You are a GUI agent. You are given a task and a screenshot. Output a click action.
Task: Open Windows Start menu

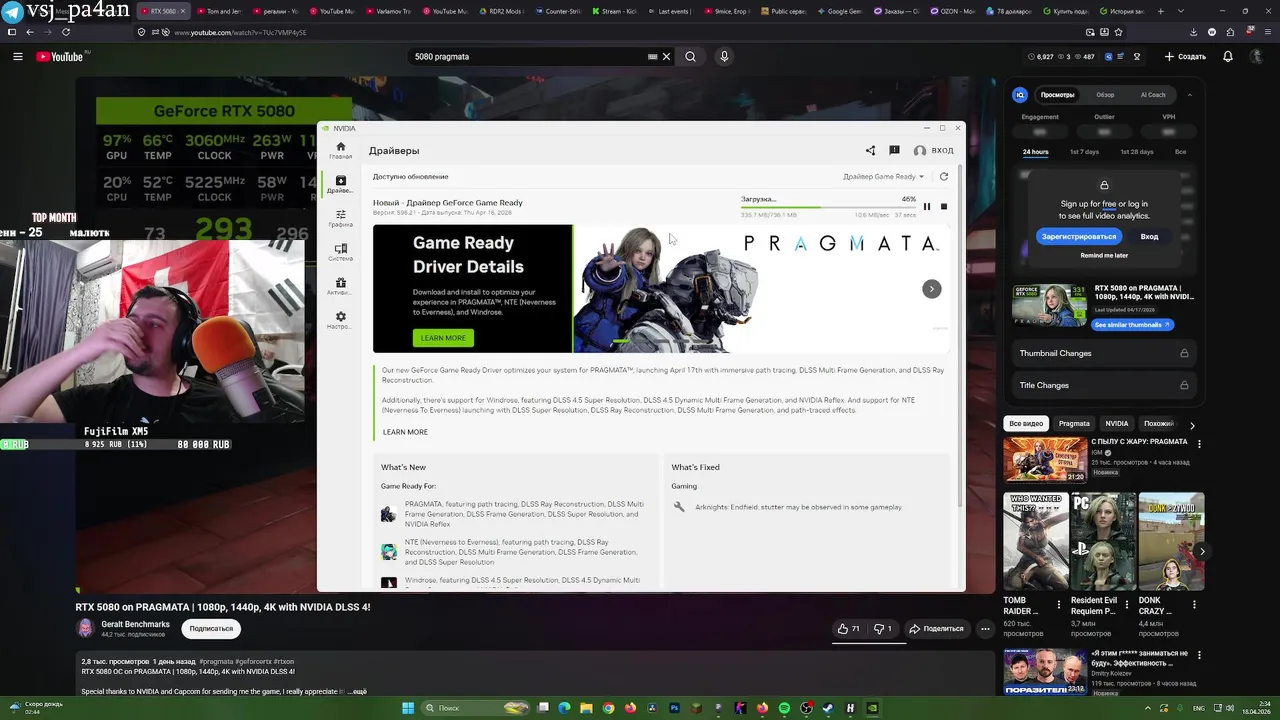408,708
